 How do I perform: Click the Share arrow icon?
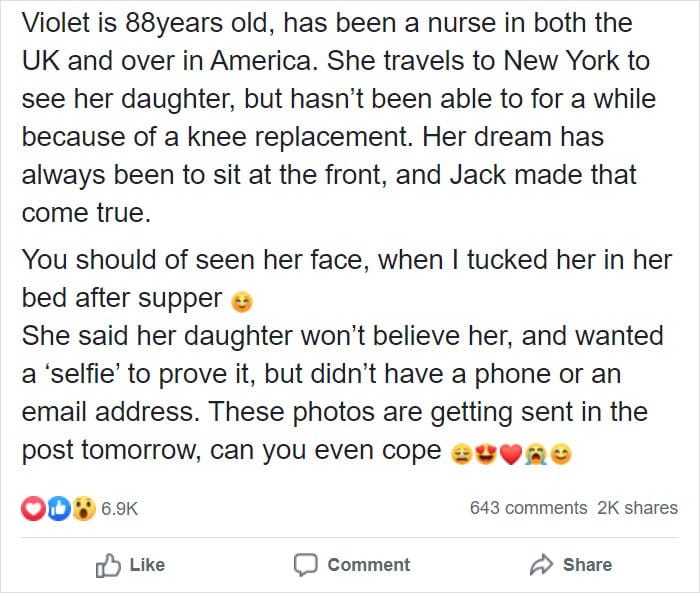pyautogui.click(x=541, y=564)
